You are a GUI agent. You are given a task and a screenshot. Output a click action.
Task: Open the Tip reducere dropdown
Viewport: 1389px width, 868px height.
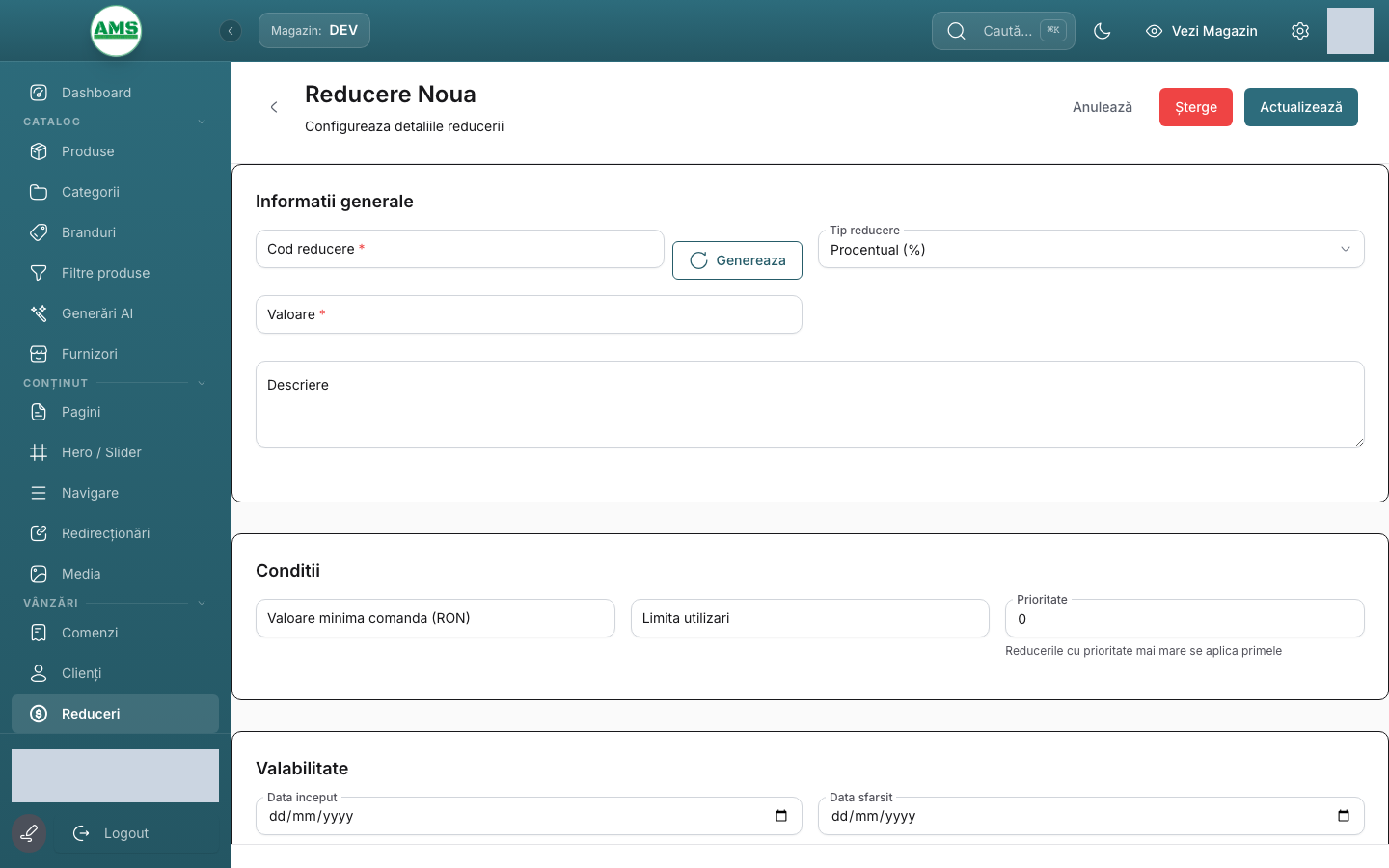[x=1091, y=249]
